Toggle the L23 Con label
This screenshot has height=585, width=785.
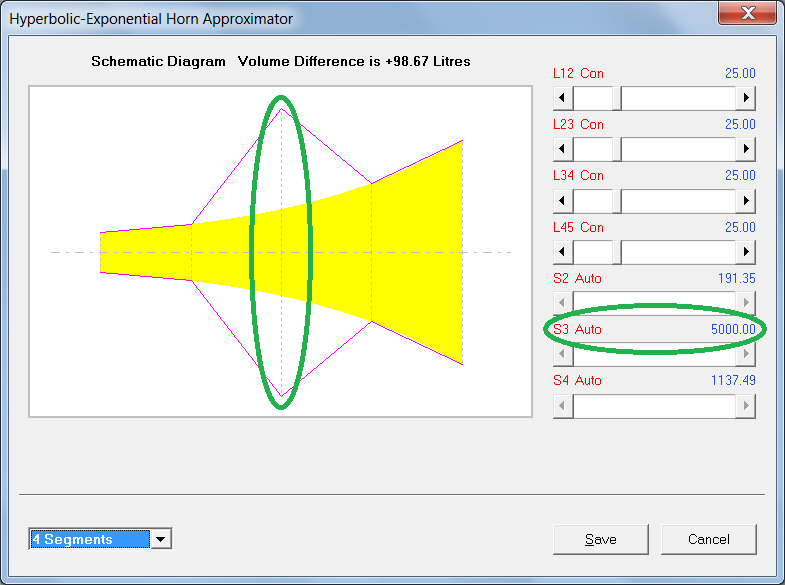coord(578,125)
